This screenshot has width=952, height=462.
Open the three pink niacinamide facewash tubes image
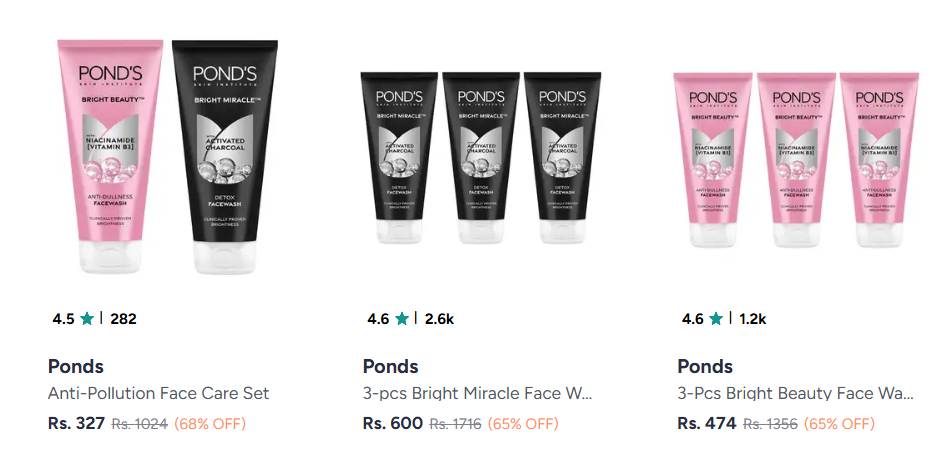(x=796, y=160)
